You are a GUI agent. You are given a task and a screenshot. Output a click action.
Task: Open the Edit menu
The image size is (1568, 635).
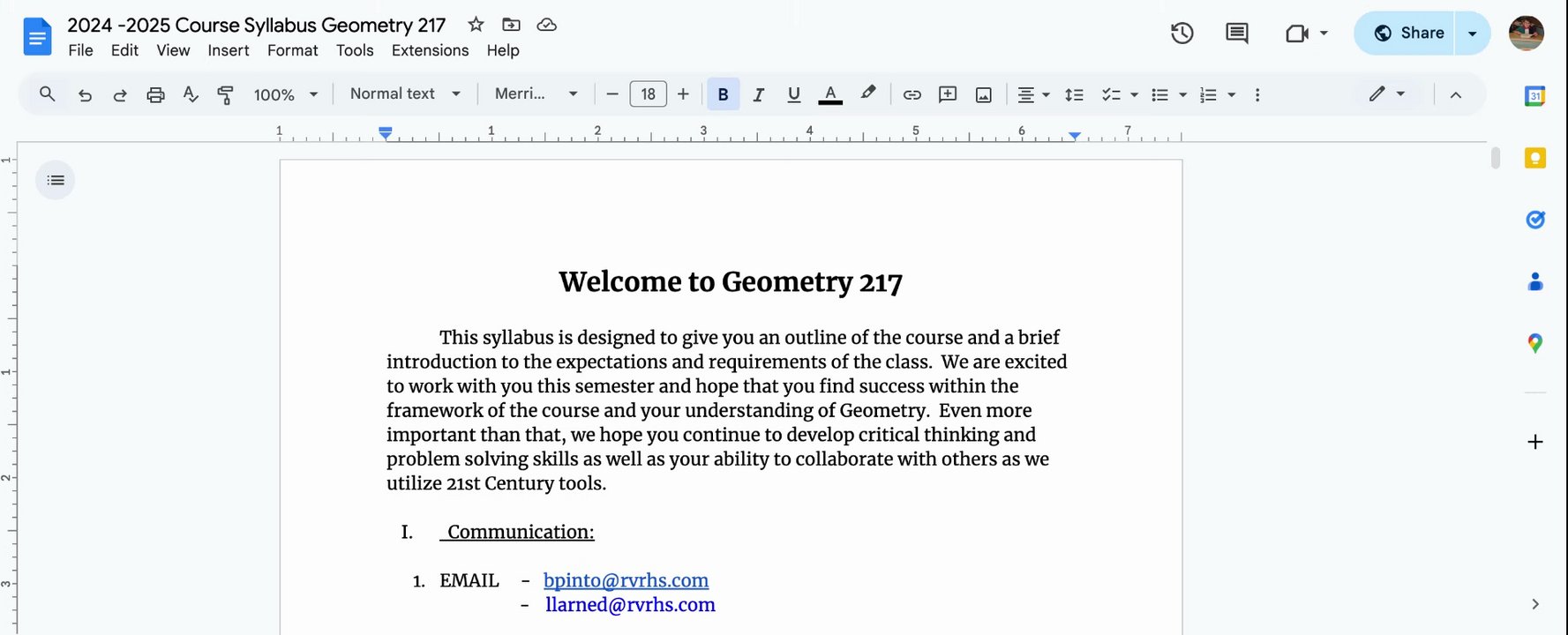[124, 50]
